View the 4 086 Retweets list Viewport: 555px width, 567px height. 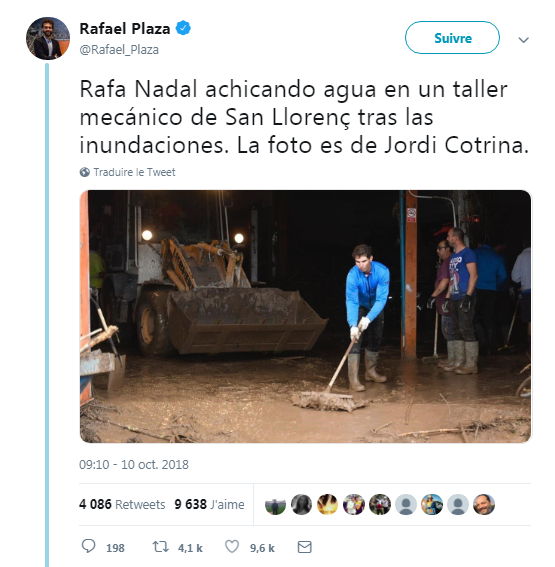tap(122, 504)
